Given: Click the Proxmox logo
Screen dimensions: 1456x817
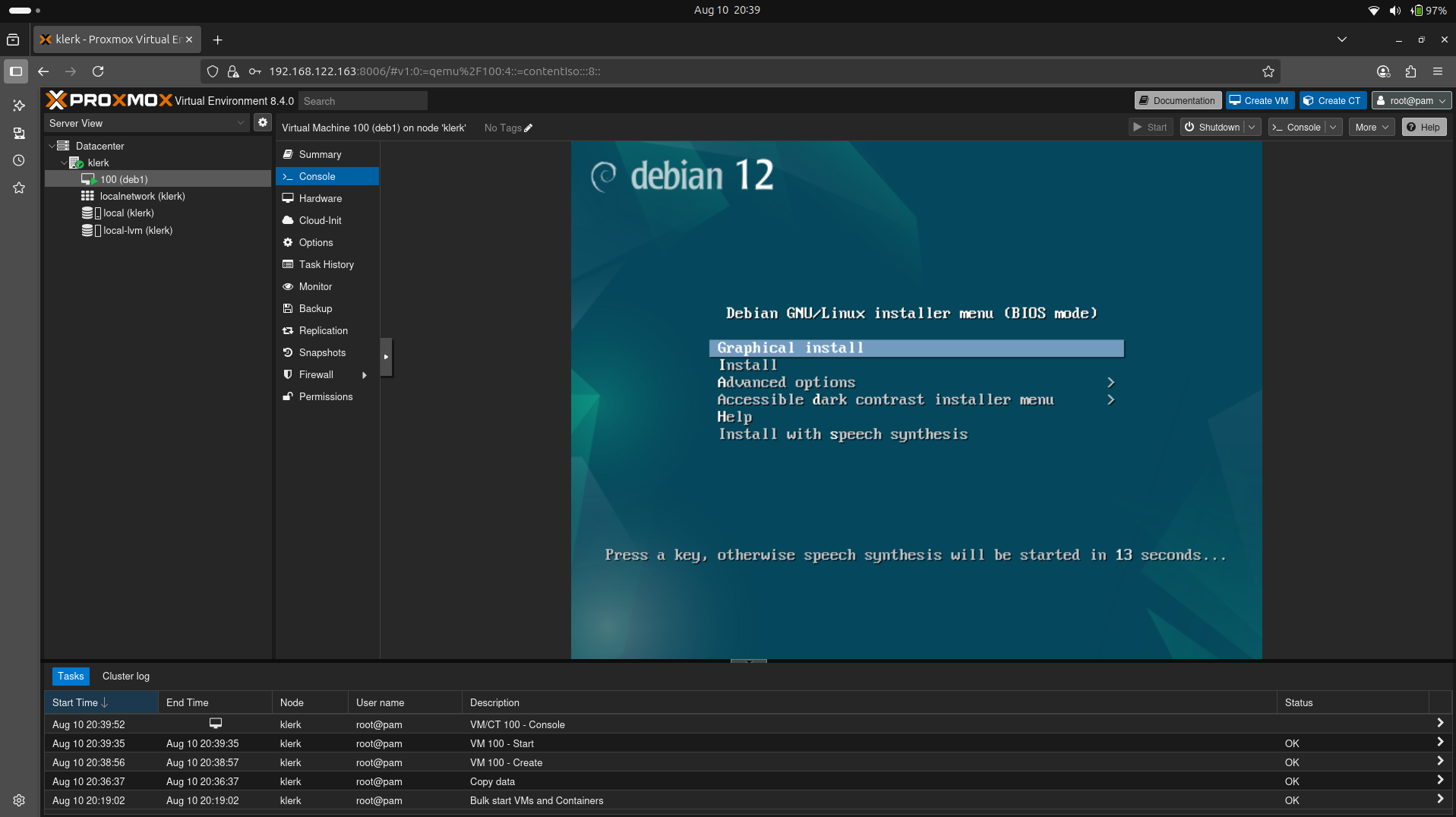Looking at the screenshot, I should click(109, 99).
